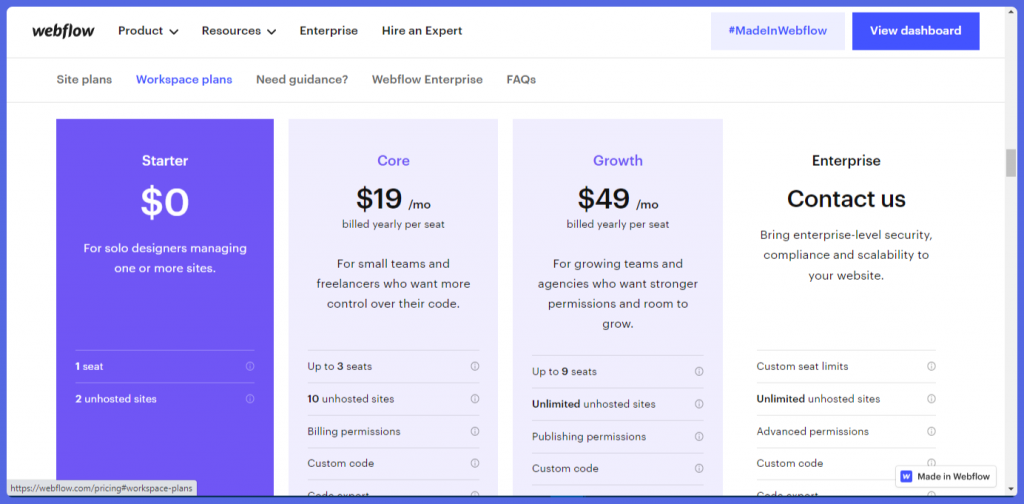The width and height of the screenshot is (1024, 504).
Task: Show info for Enterprise Custom code
Action: click(x=931, y=463)
